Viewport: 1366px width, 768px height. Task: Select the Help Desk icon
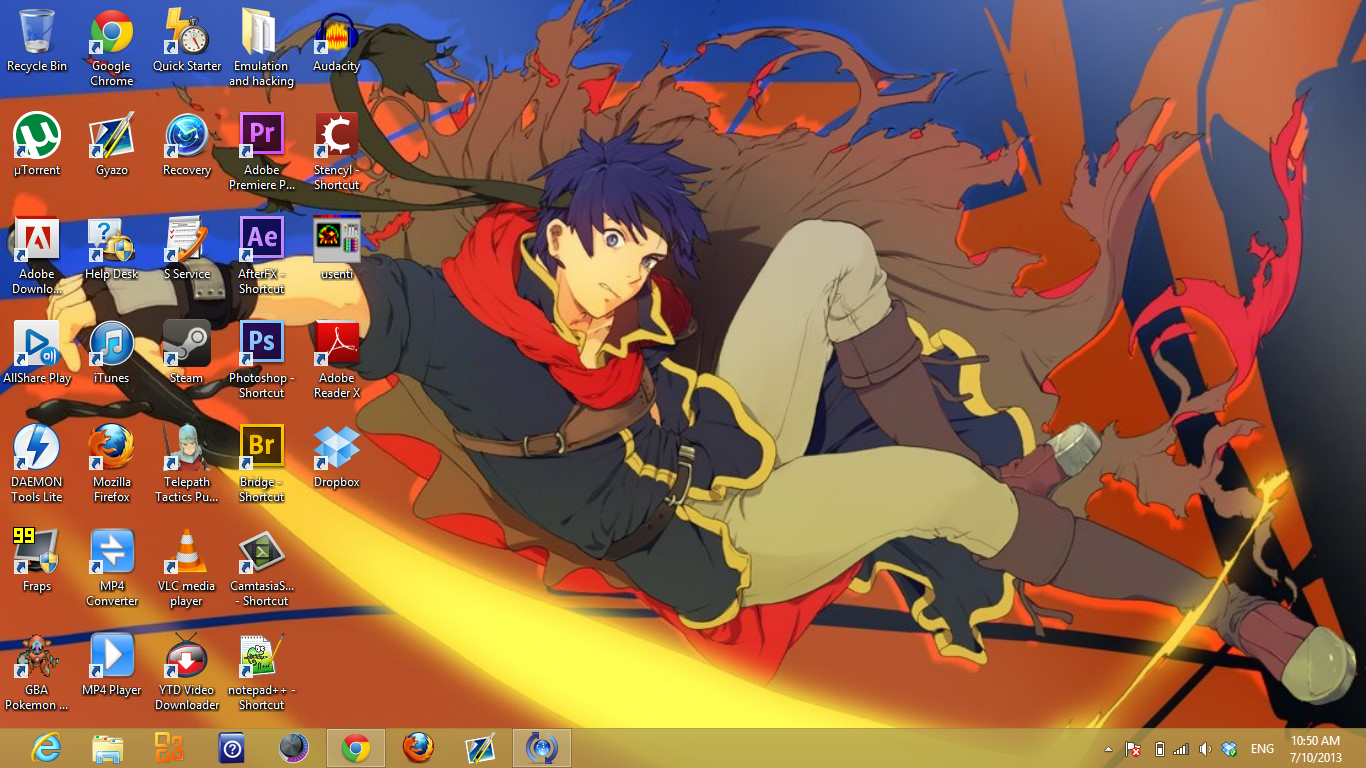click(112, 249)
